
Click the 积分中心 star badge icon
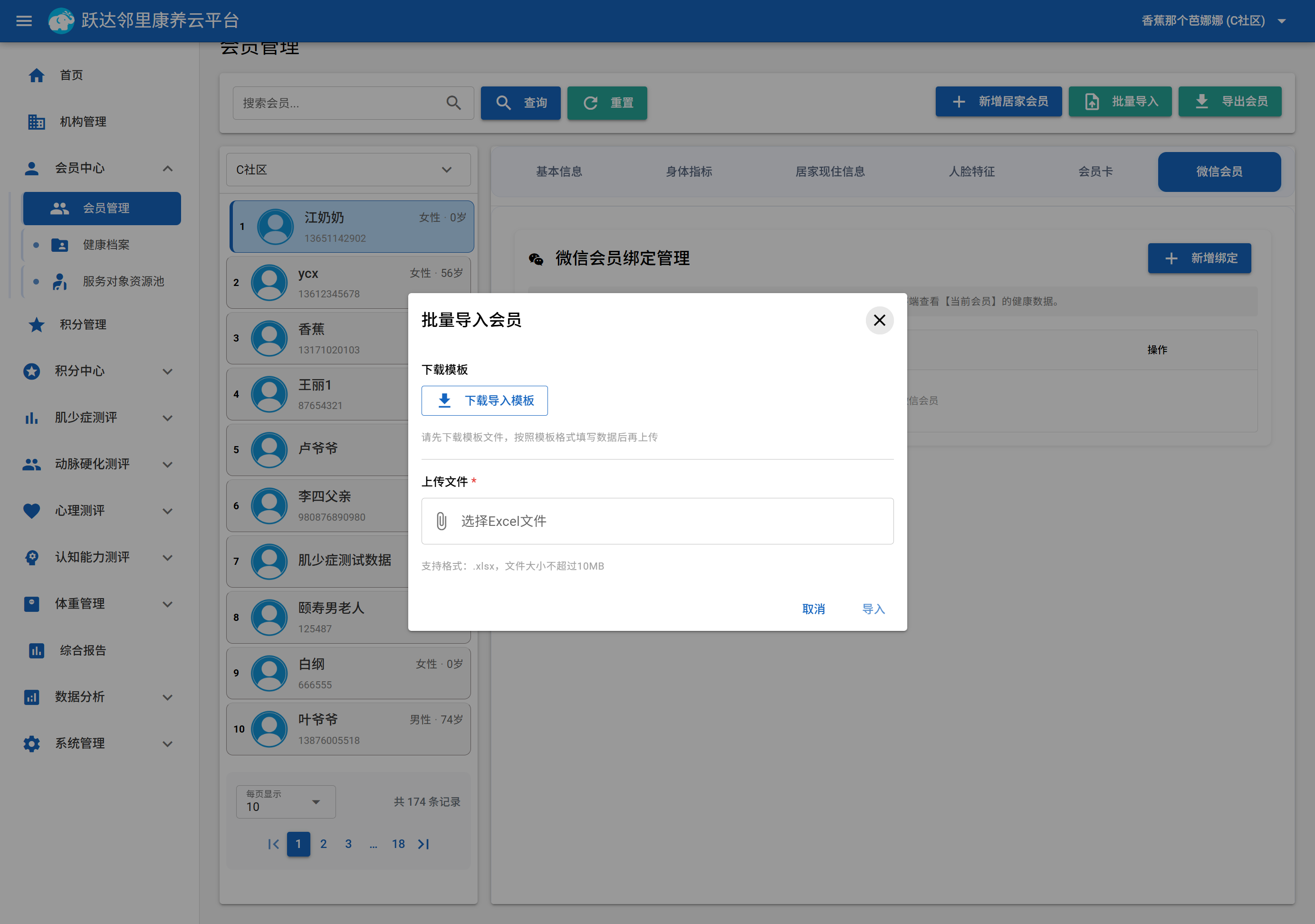[x=31, y=371]
